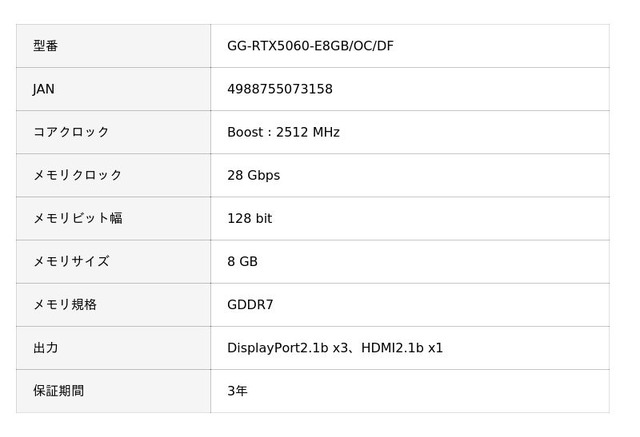Click the 保証期間 row label
Viewport: 640px width, 437px height.
(x=58, y=391)
